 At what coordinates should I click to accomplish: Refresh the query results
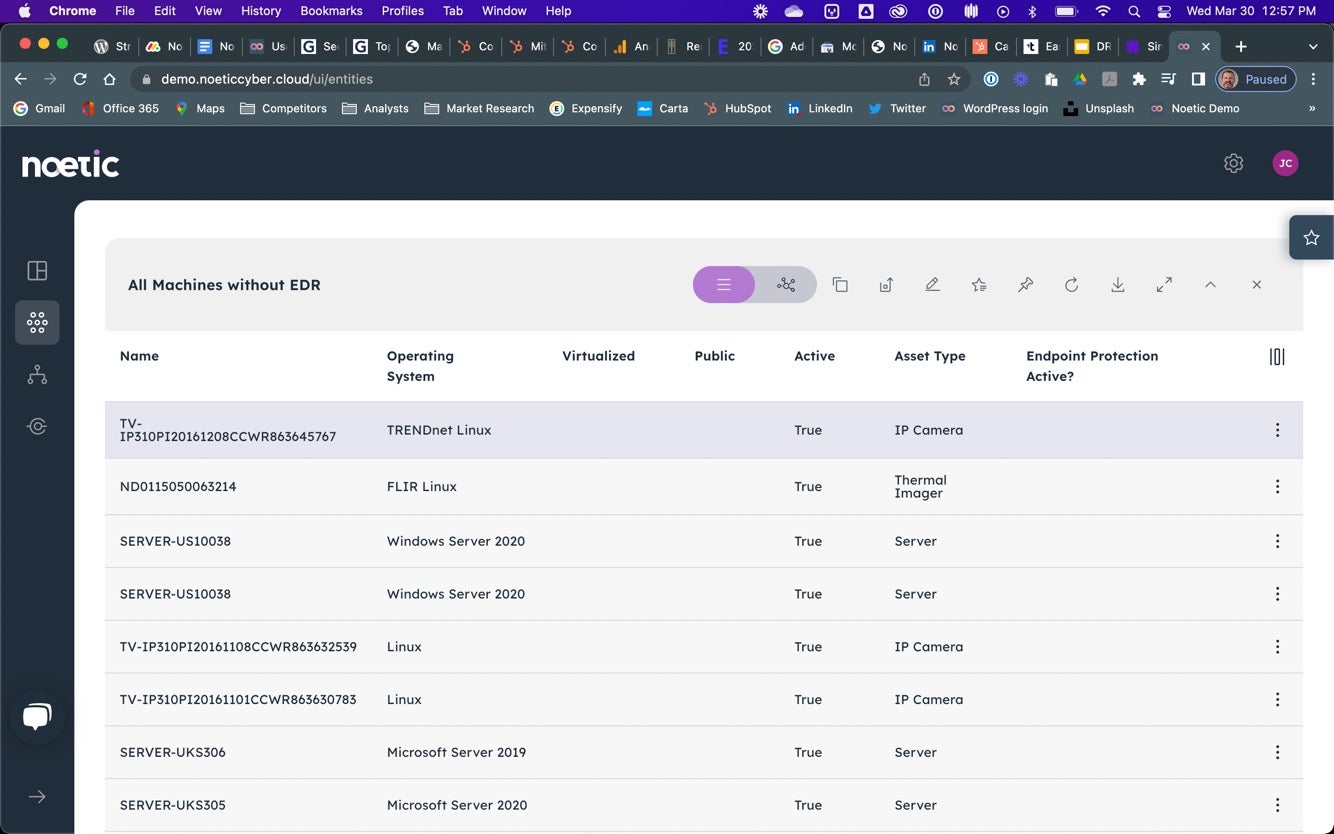point(1071,285)
